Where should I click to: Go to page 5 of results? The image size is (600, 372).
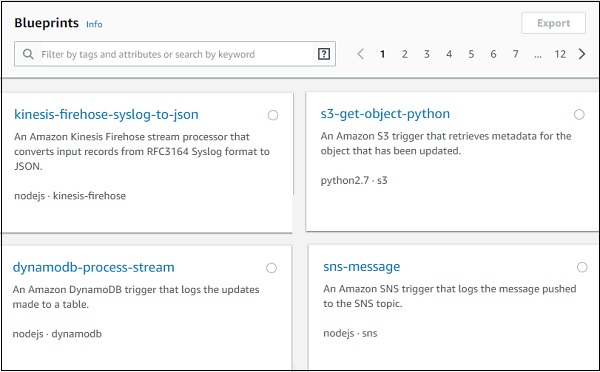tap(471, 54)
